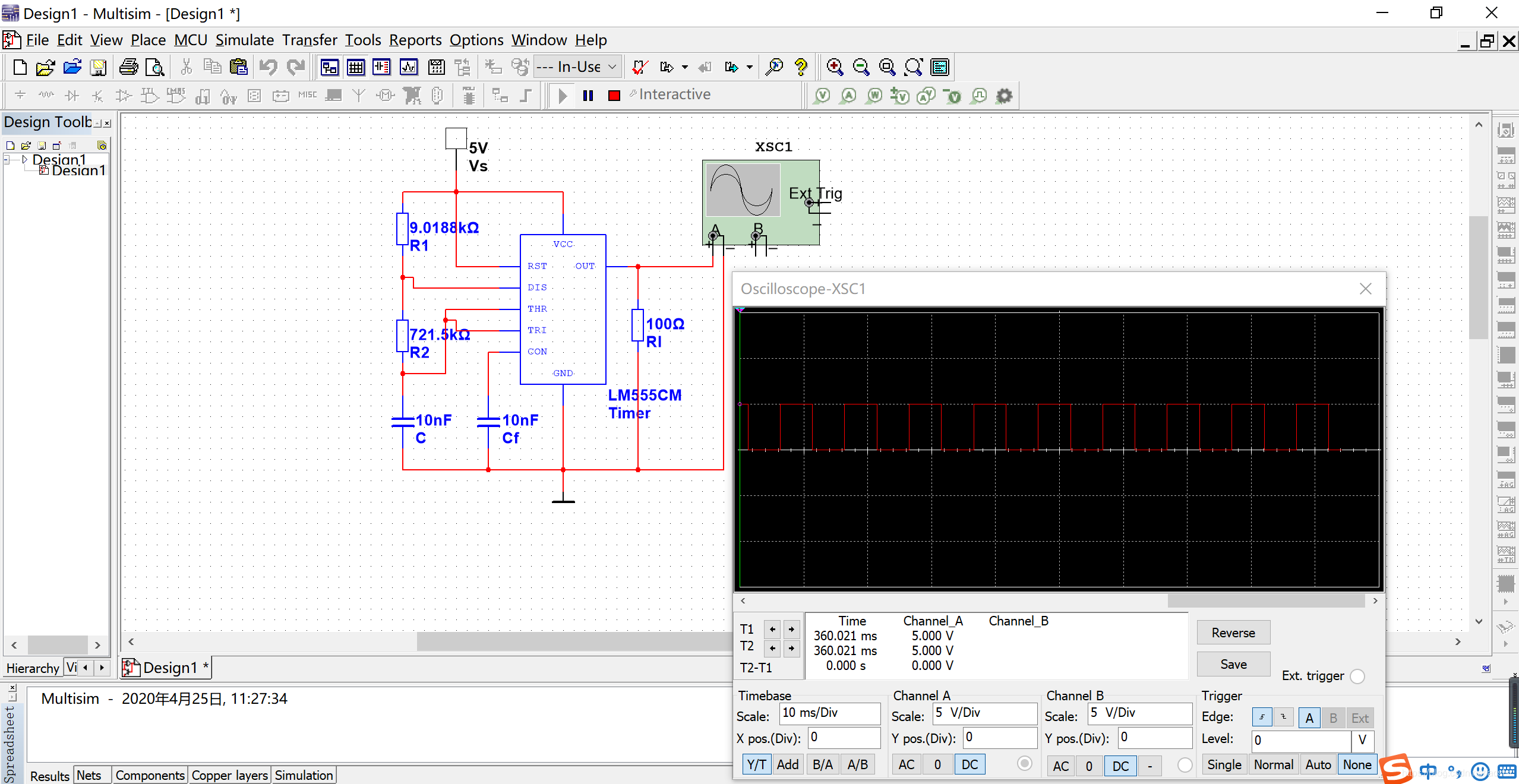The width and height of the screenshot is (1519, 784).
Task: Click the Run simulation play icon
Action: [563, 96]
